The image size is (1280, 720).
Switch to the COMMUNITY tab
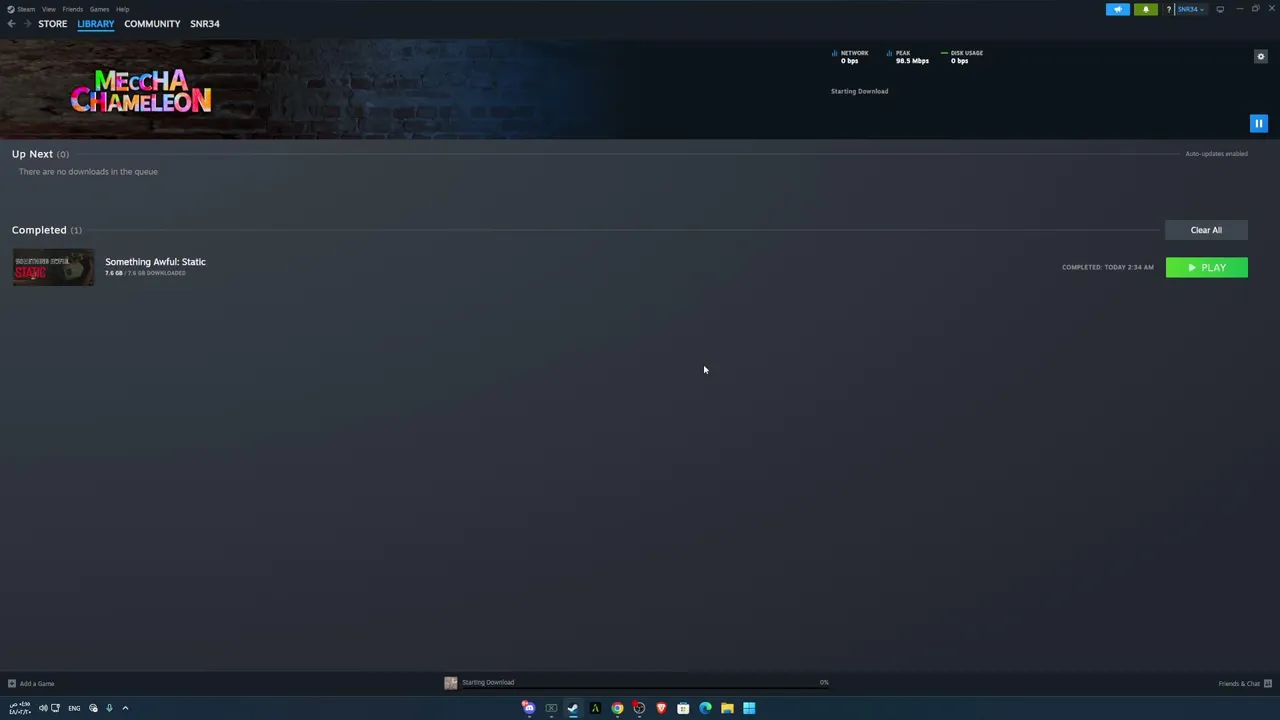tap(152, 24)
